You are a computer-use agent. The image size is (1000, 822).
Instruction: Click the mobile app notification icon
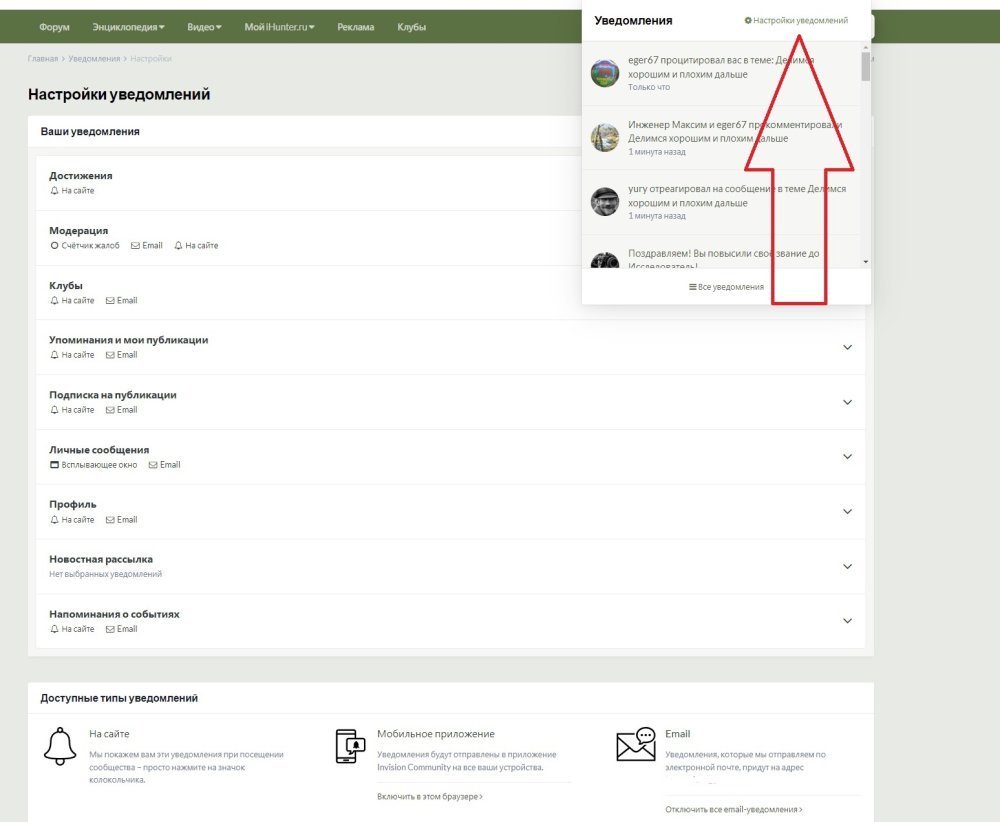click(x=349, y=746)
